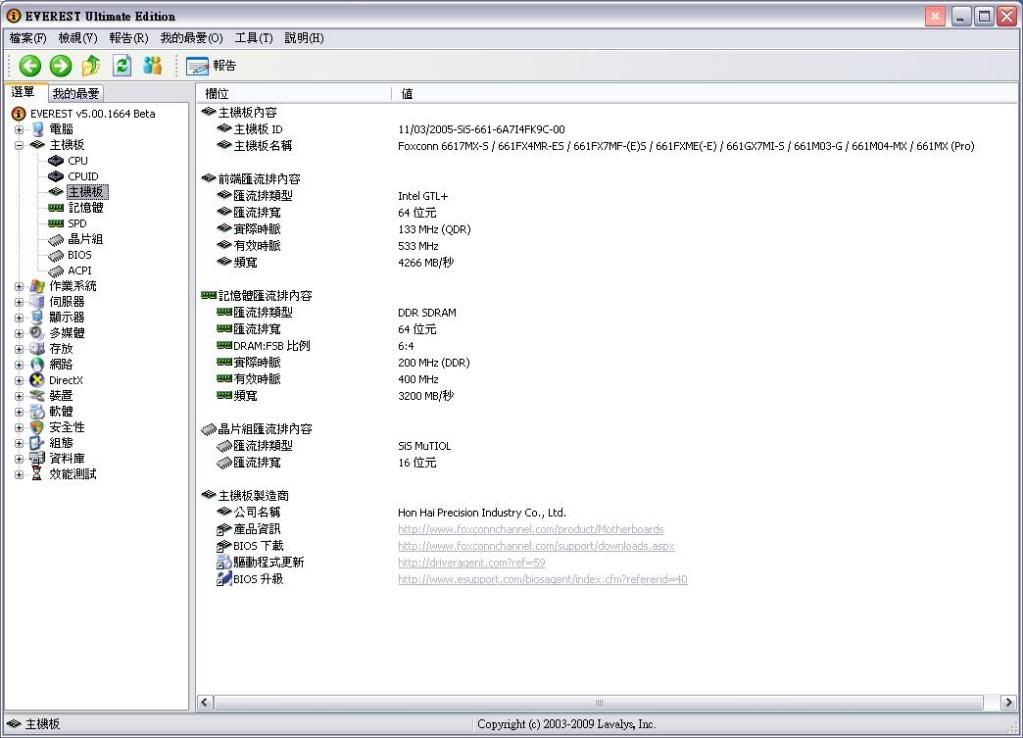Click the 組態 configuration icon
The image size is (1023, 738).
click(37, 442)
